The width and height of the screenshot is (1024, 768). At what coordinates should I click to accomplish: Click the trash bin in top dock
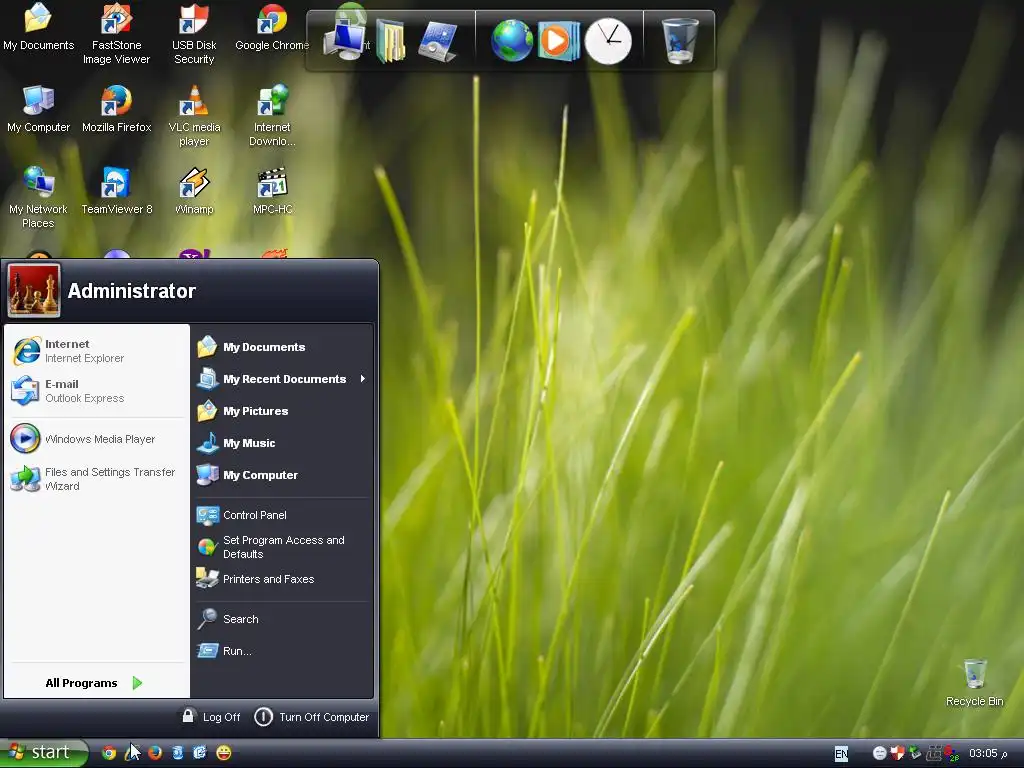click(680, 40)
